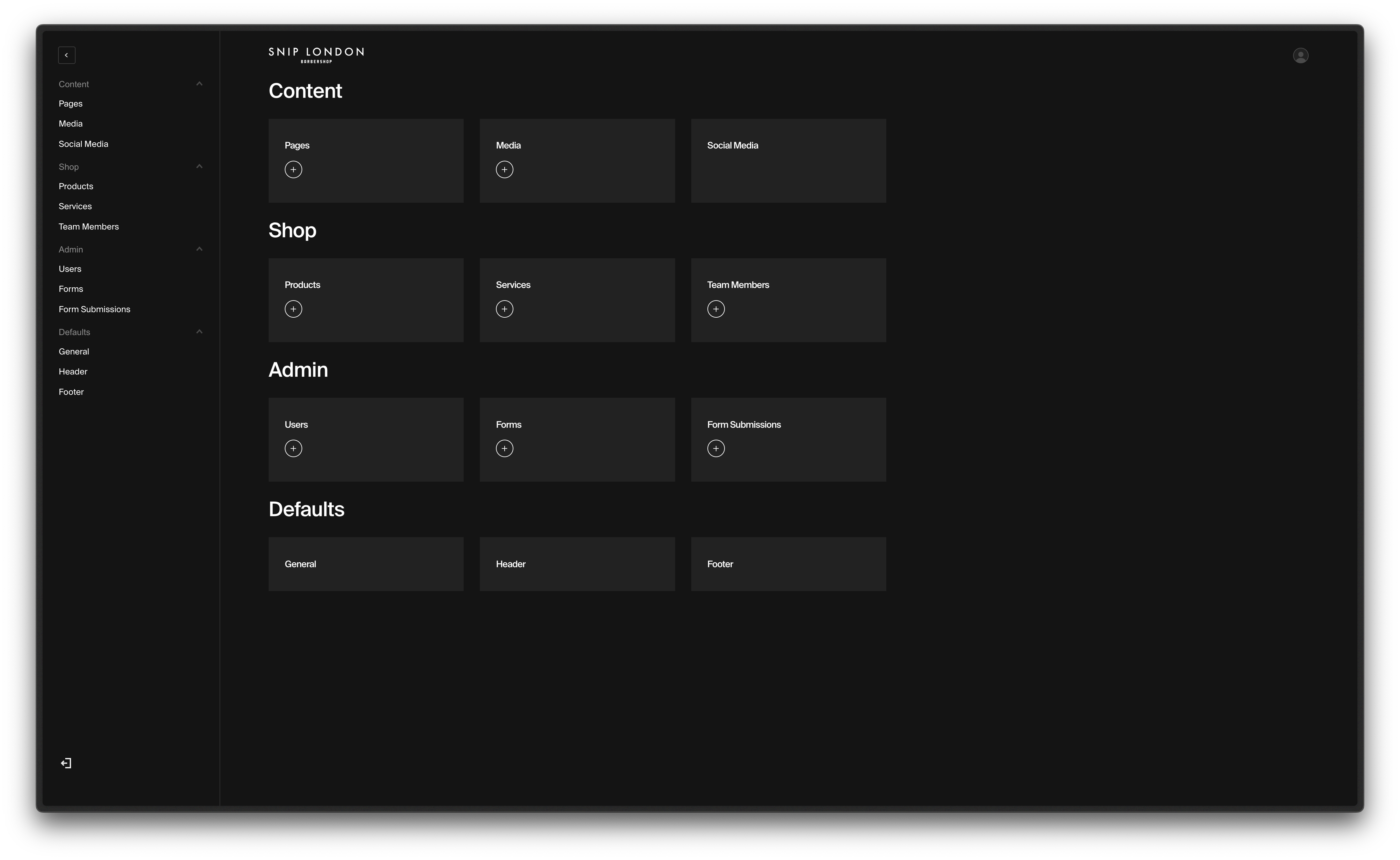Click the logout icon bottom left
The image size is (1400, 860).
click(66, 763)
